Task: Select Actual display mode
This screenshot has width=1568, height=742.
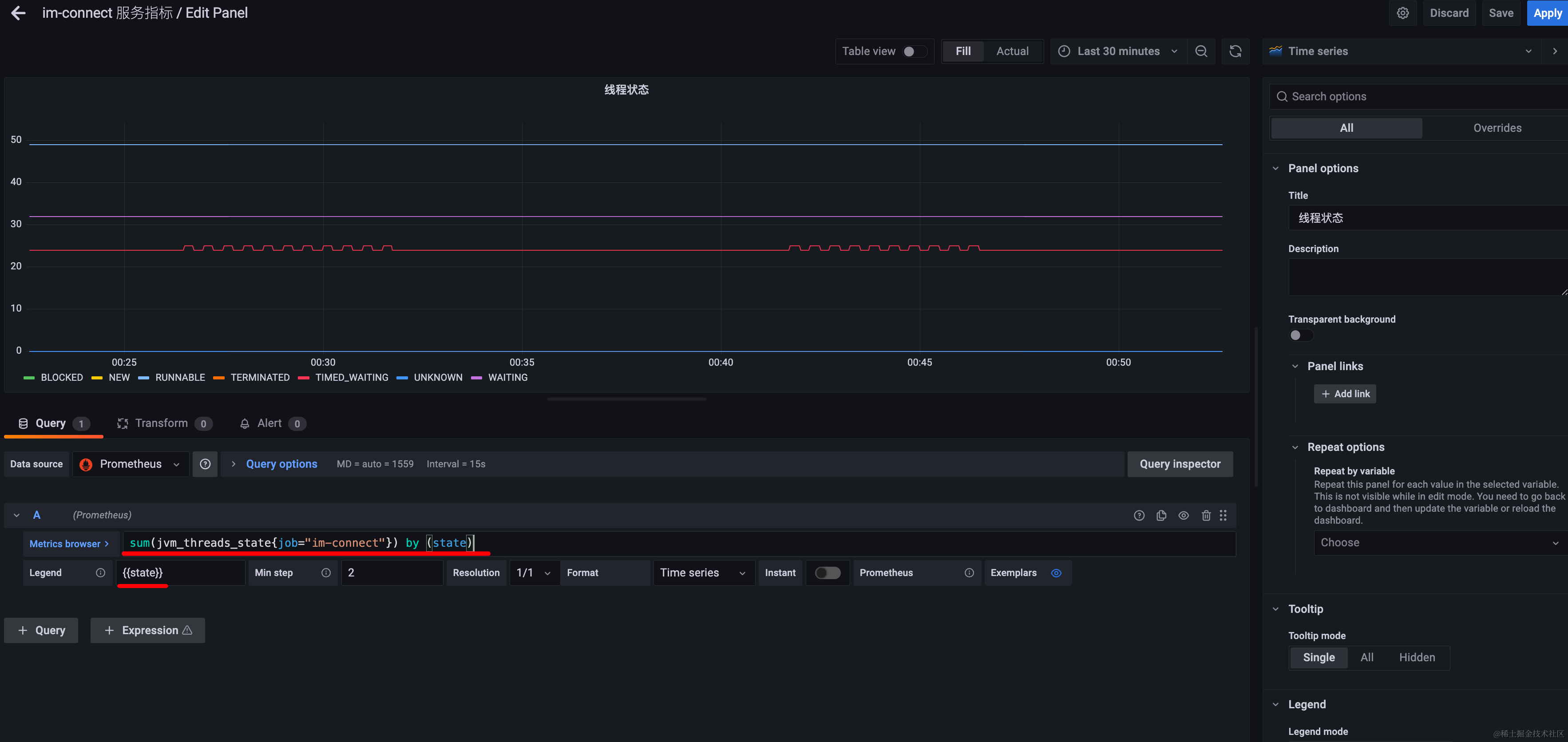Action: 1012,51
